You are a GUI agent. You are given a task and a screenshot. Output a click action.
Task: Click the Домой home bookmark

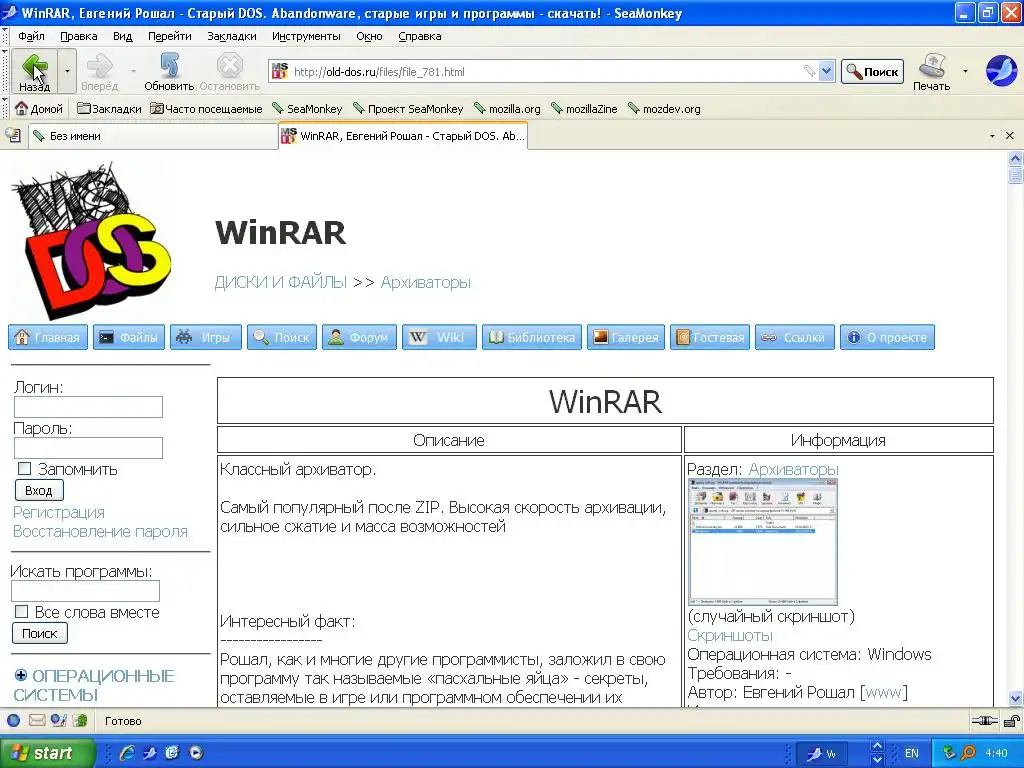pyautogui.click(x=39, y=109)
